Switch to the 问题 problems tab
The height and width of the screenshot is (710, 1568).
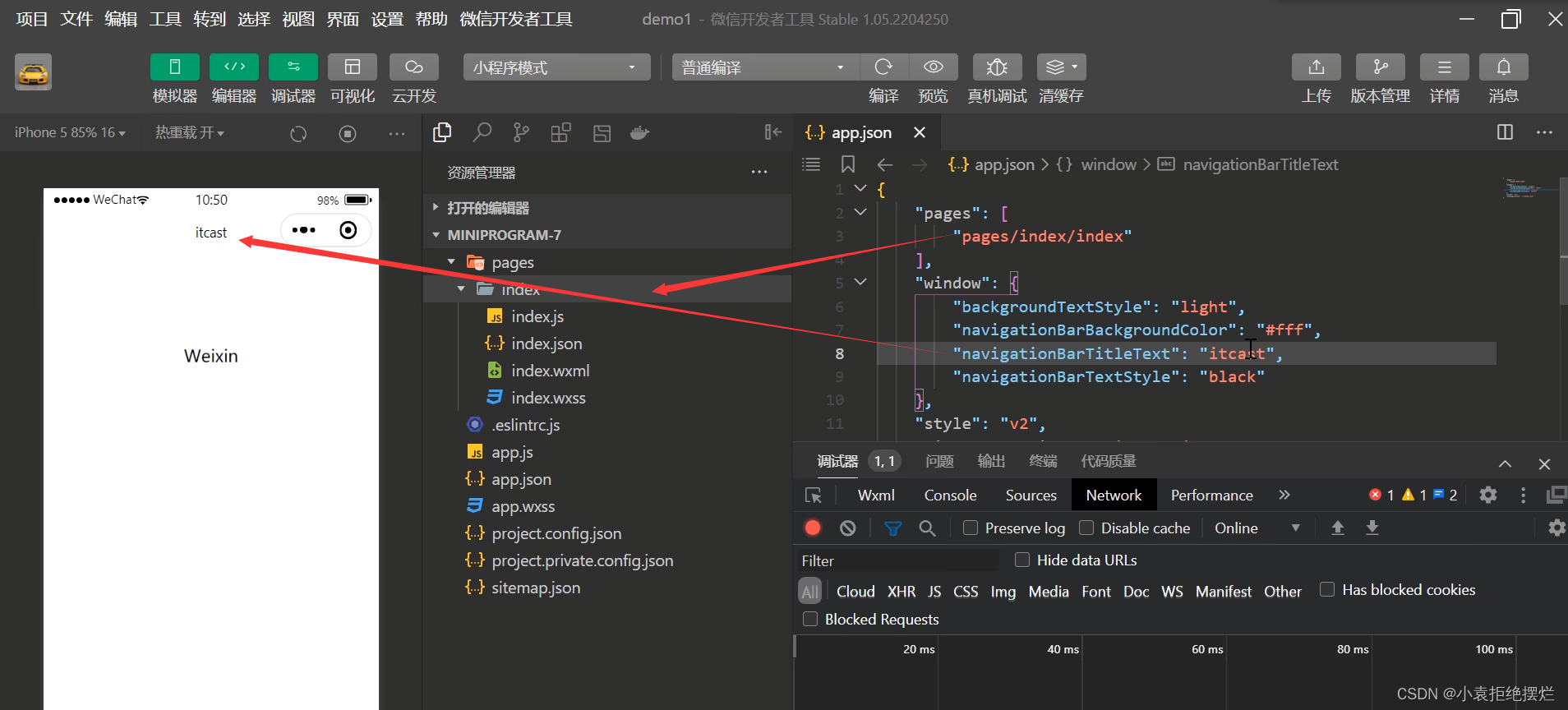(939, 461)
